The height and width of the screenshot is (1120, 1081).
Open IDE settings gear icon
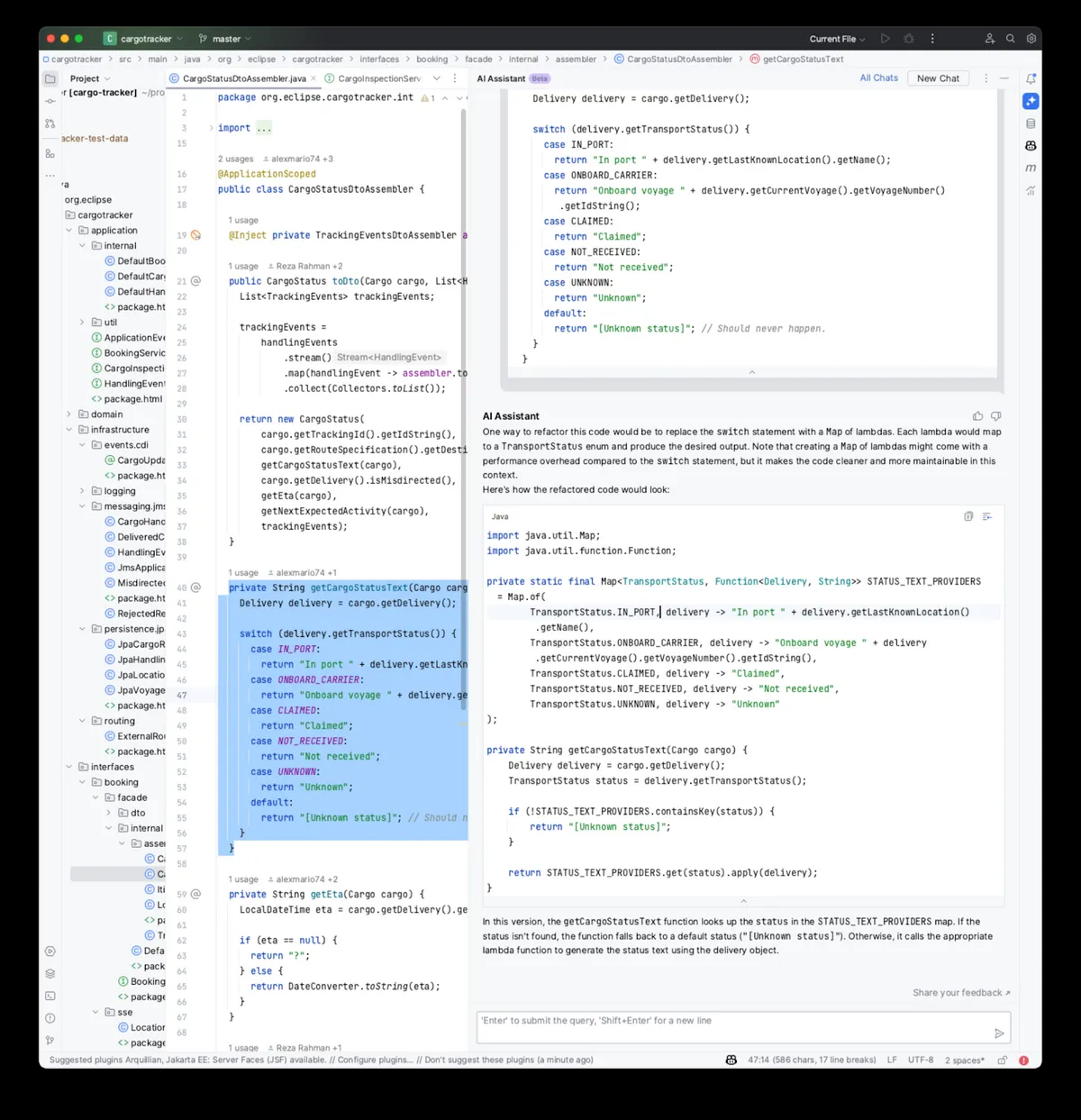1031,39
